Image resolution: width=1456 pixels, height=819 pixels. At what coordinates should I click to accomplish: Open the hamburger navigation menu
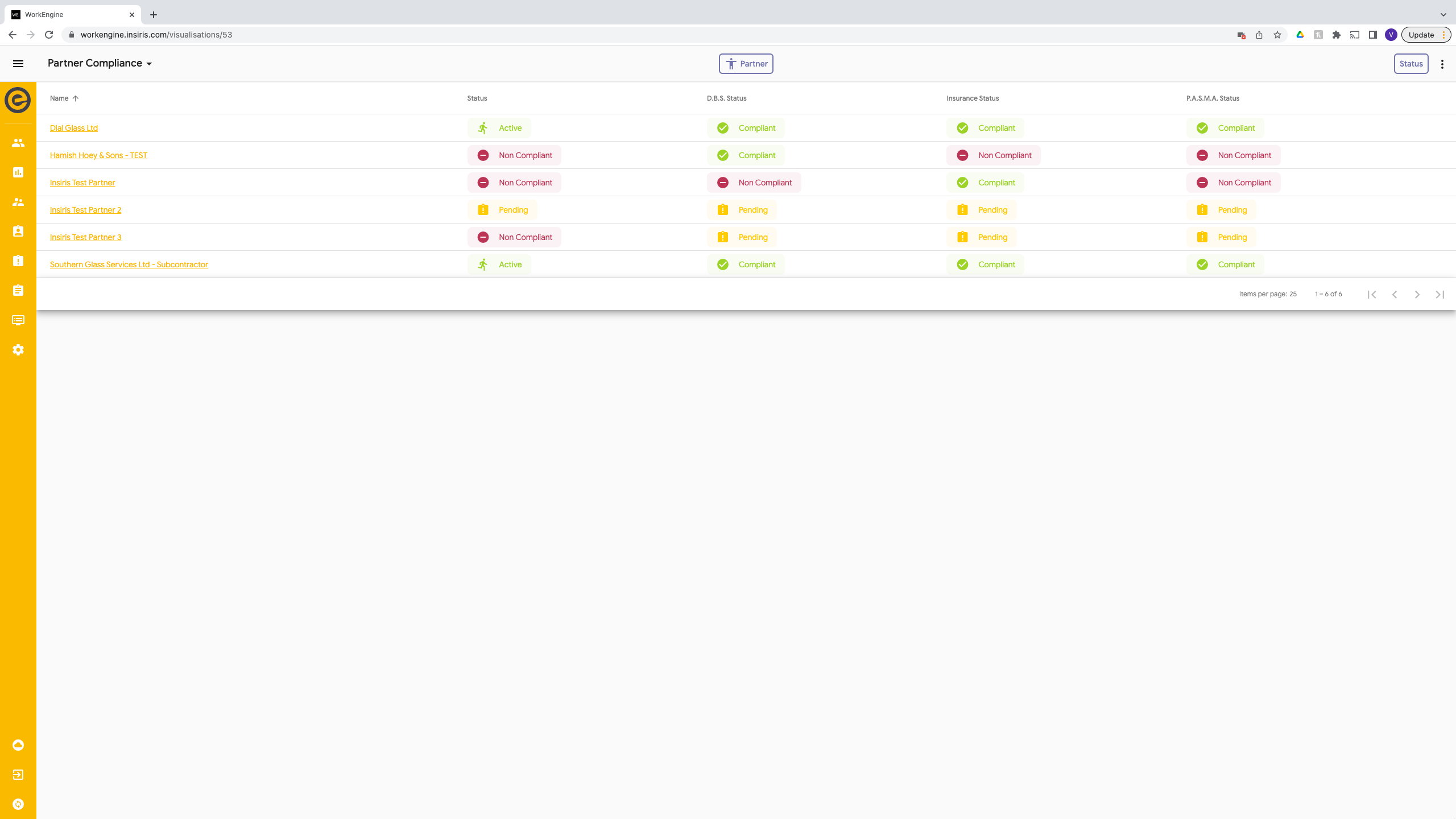(x=18, y=64)
